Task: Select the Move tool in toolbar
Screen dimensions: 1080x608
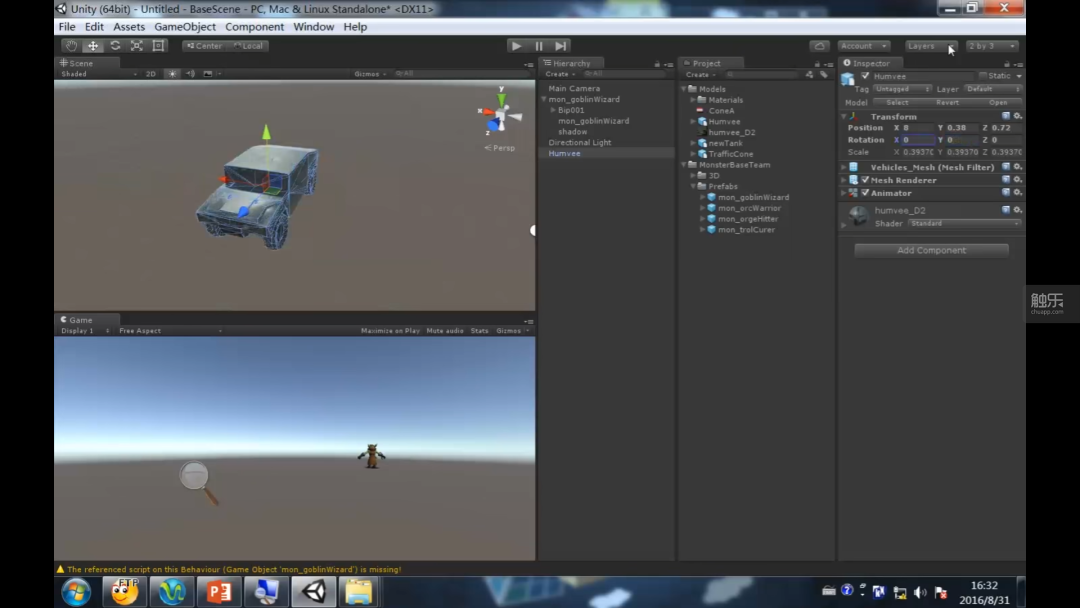Action: pos(92,45)
